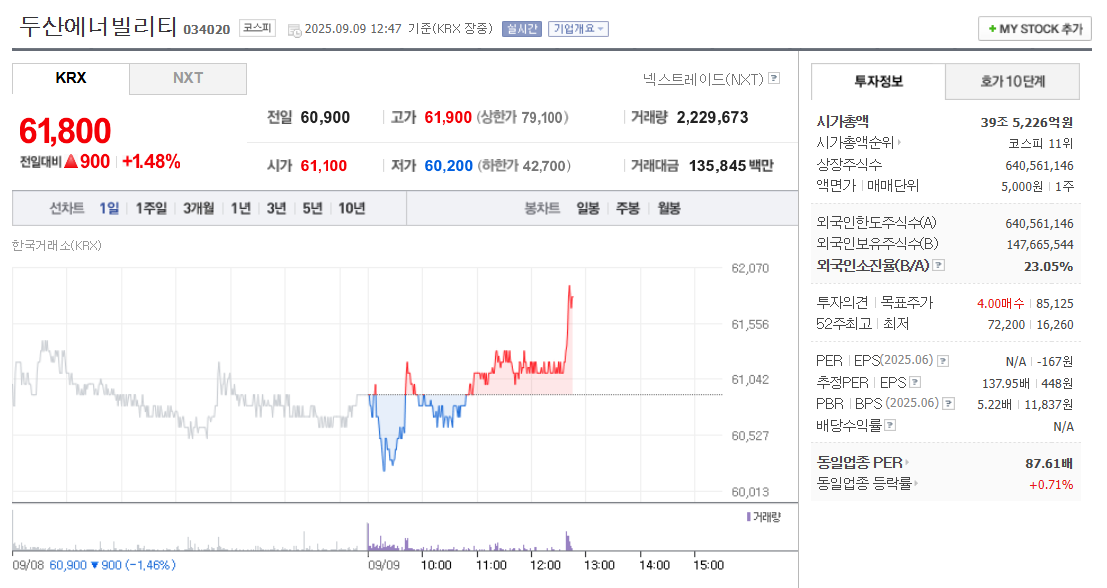Switch to the KRX tab
Viewport: 1107px width, 588px height.
[x=71, y=78]
